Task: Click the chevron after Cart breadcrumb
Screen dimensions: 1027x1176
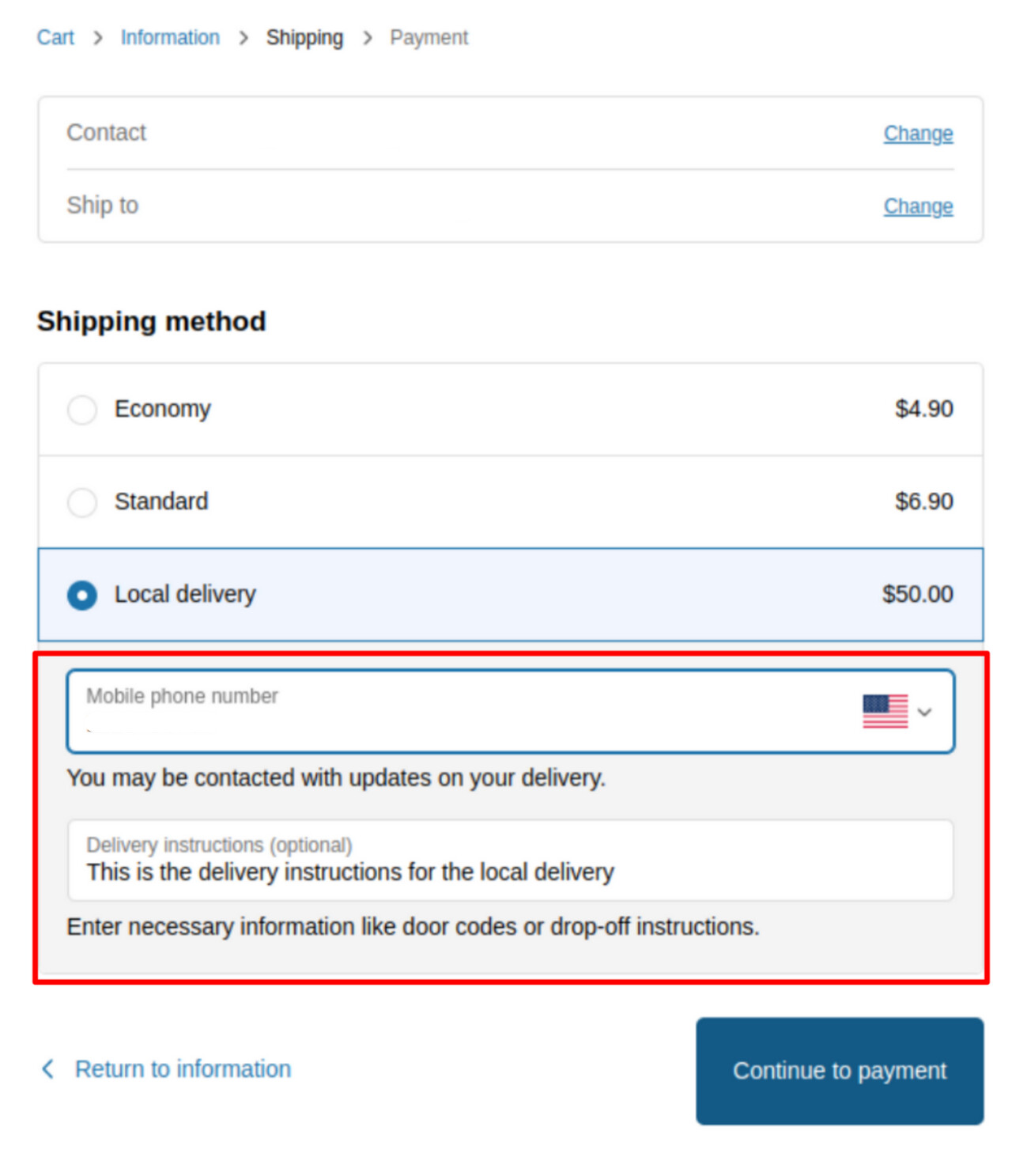Action: pos(97,38)
